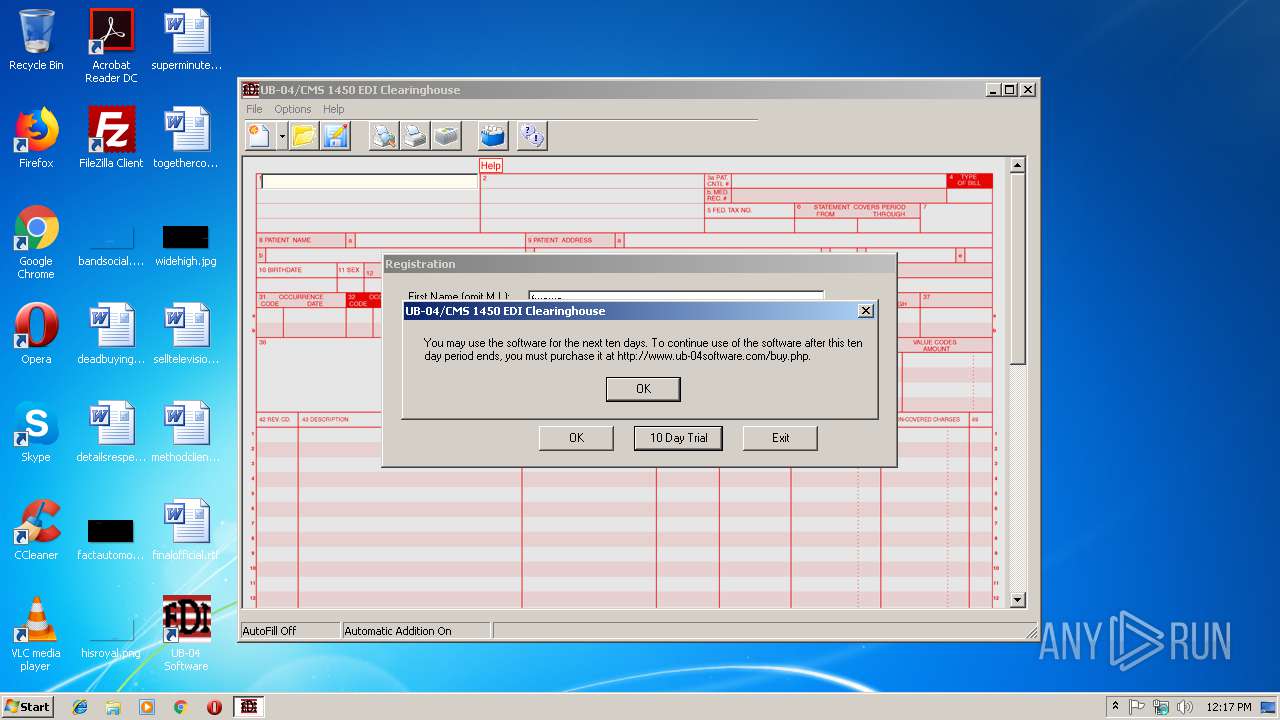
Task: Open the Help menu
Action: (x=334, y=109)
